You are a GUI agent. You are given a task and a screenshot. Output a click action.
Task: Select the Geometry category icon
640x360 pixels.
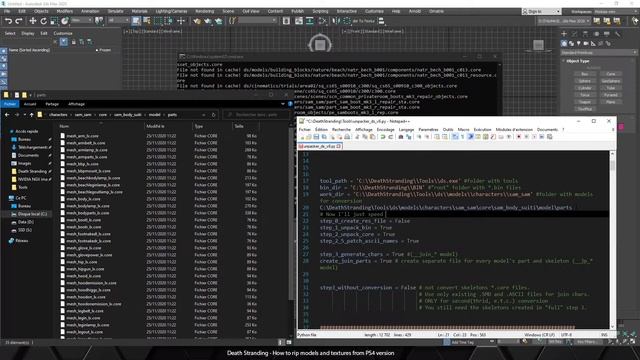(564, 43)
